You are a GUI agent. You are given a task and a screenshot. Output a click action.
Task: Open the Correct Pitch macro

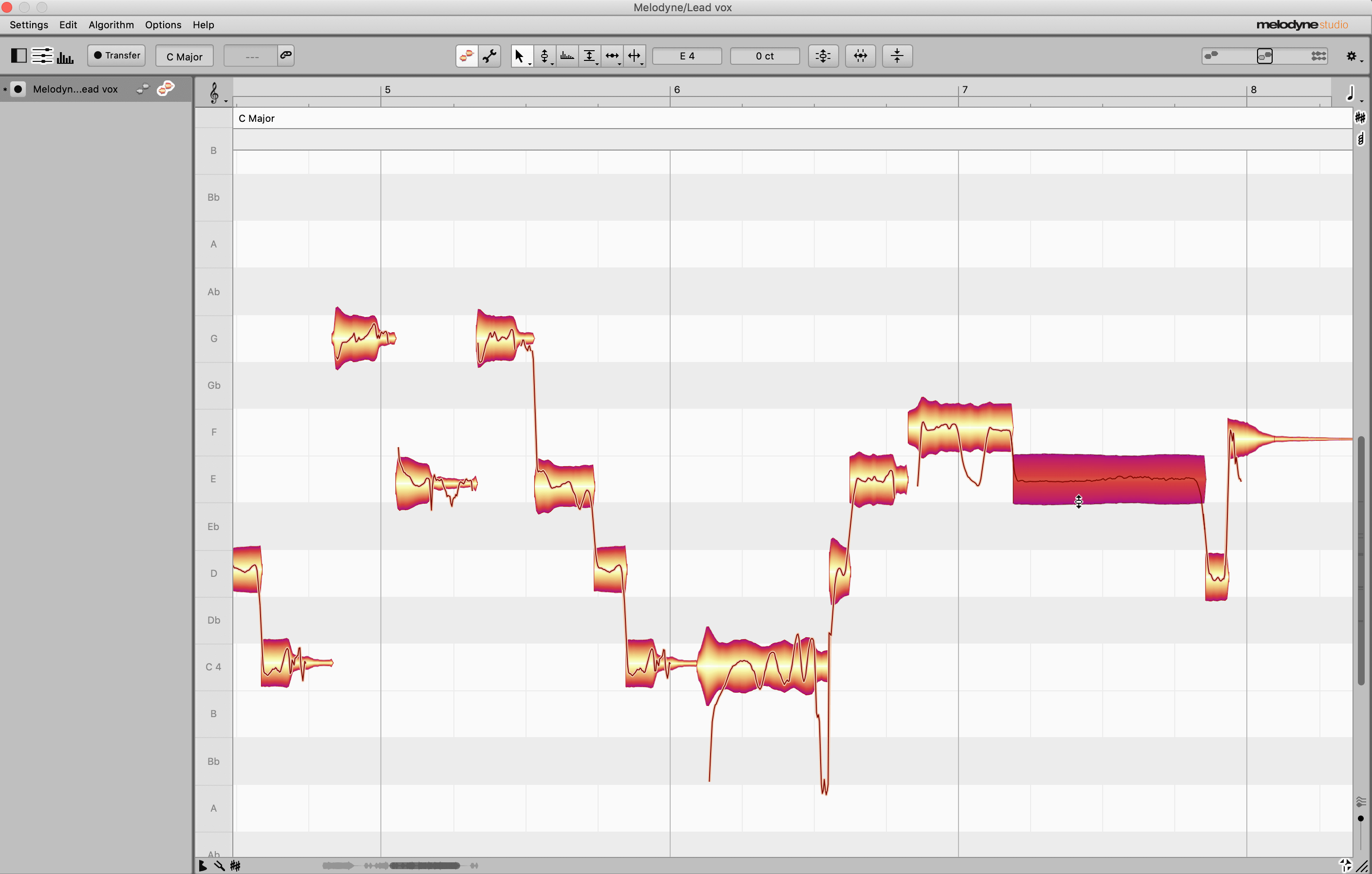[x=823, y=56]
